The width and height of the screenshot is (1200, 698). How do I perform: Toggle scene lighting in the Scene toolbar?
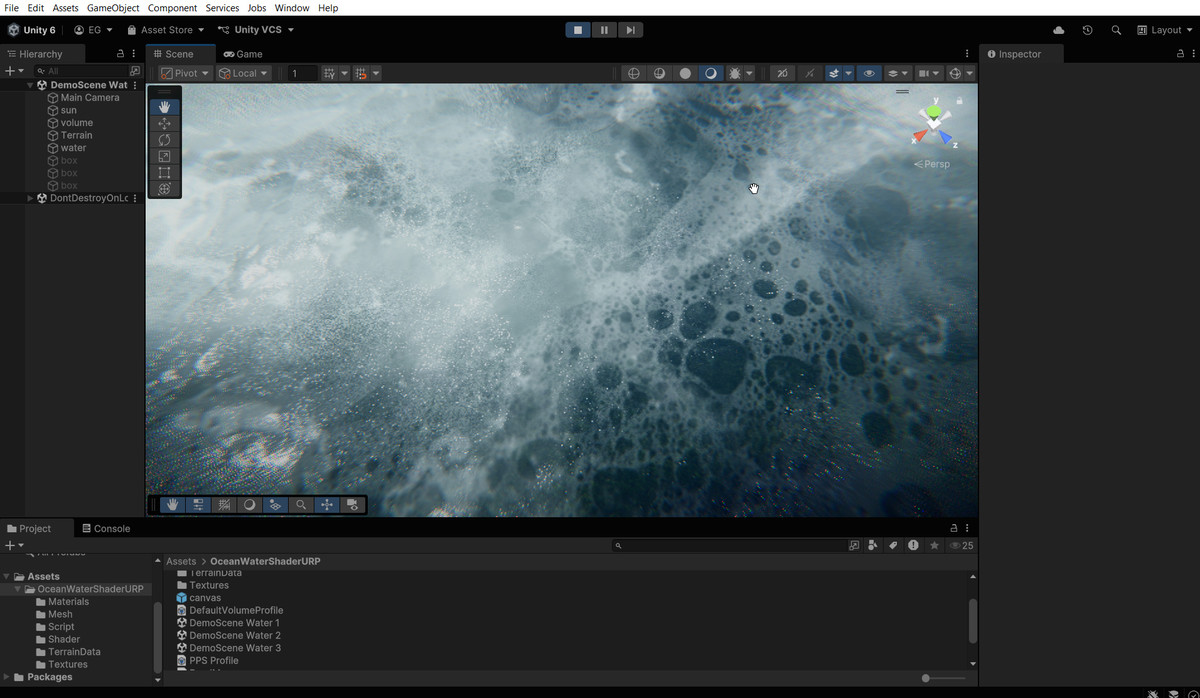pos(809,73)
